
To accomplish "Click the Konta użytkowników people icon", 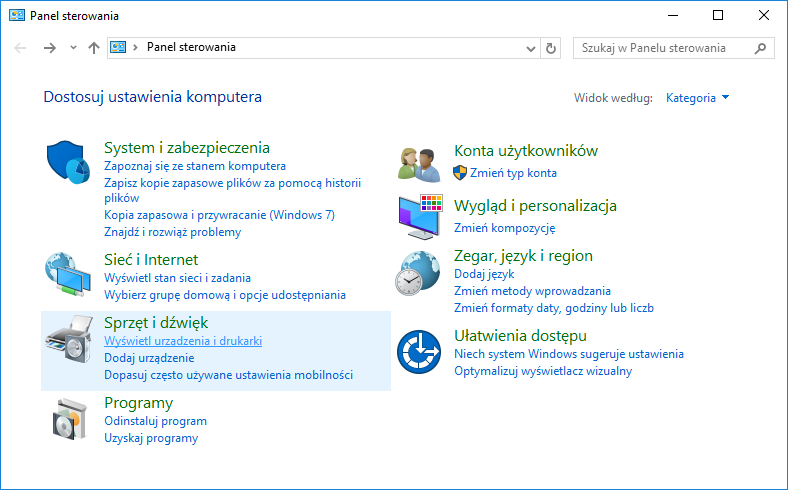I will 419,161.
